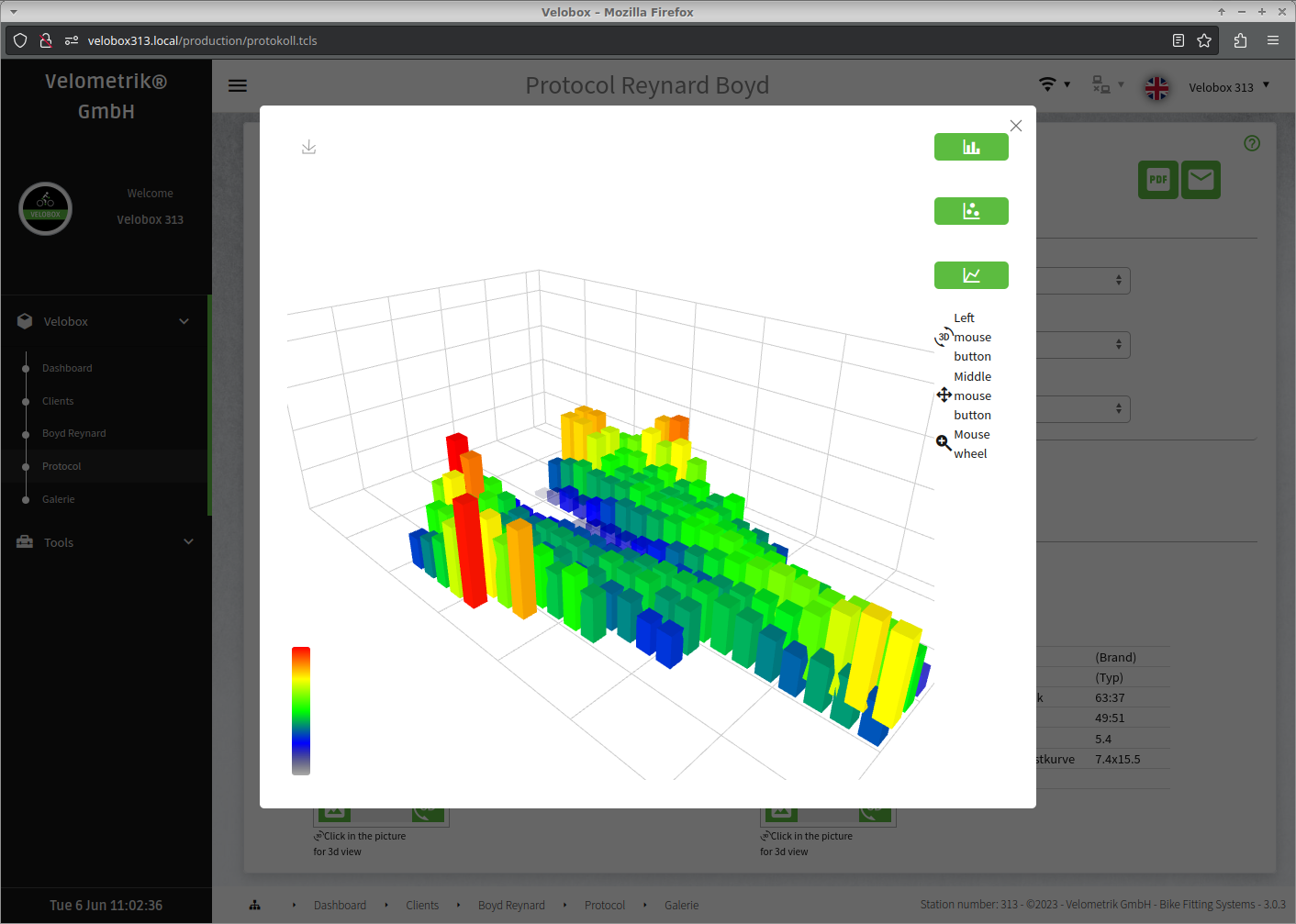Open the help question mark icon
The width and height of the screenshot is (1296, 924).
pos(1252,143)
